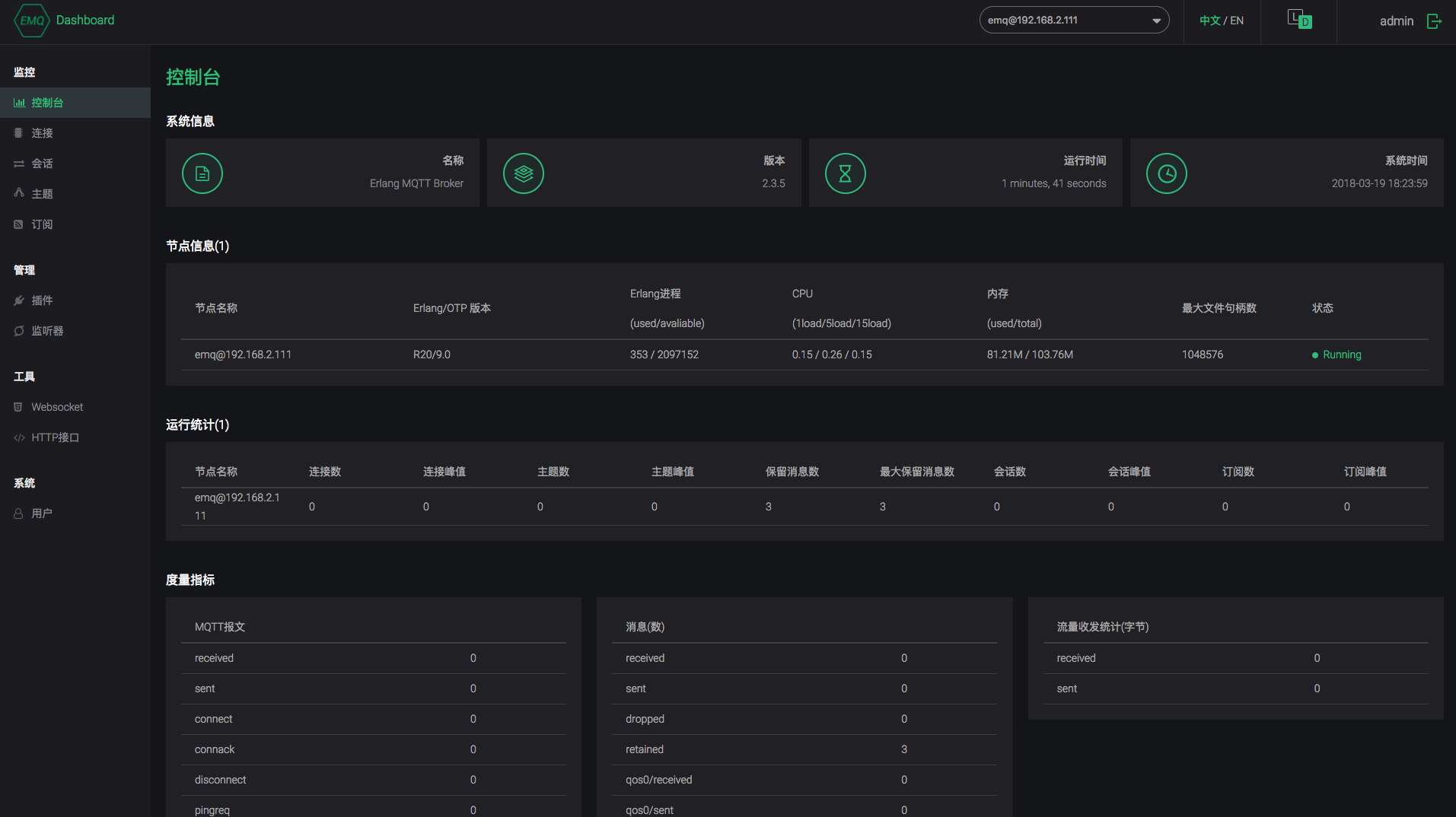
Task: Toggle the light/dark theme icon
Action: click(x=1299, y=19)
